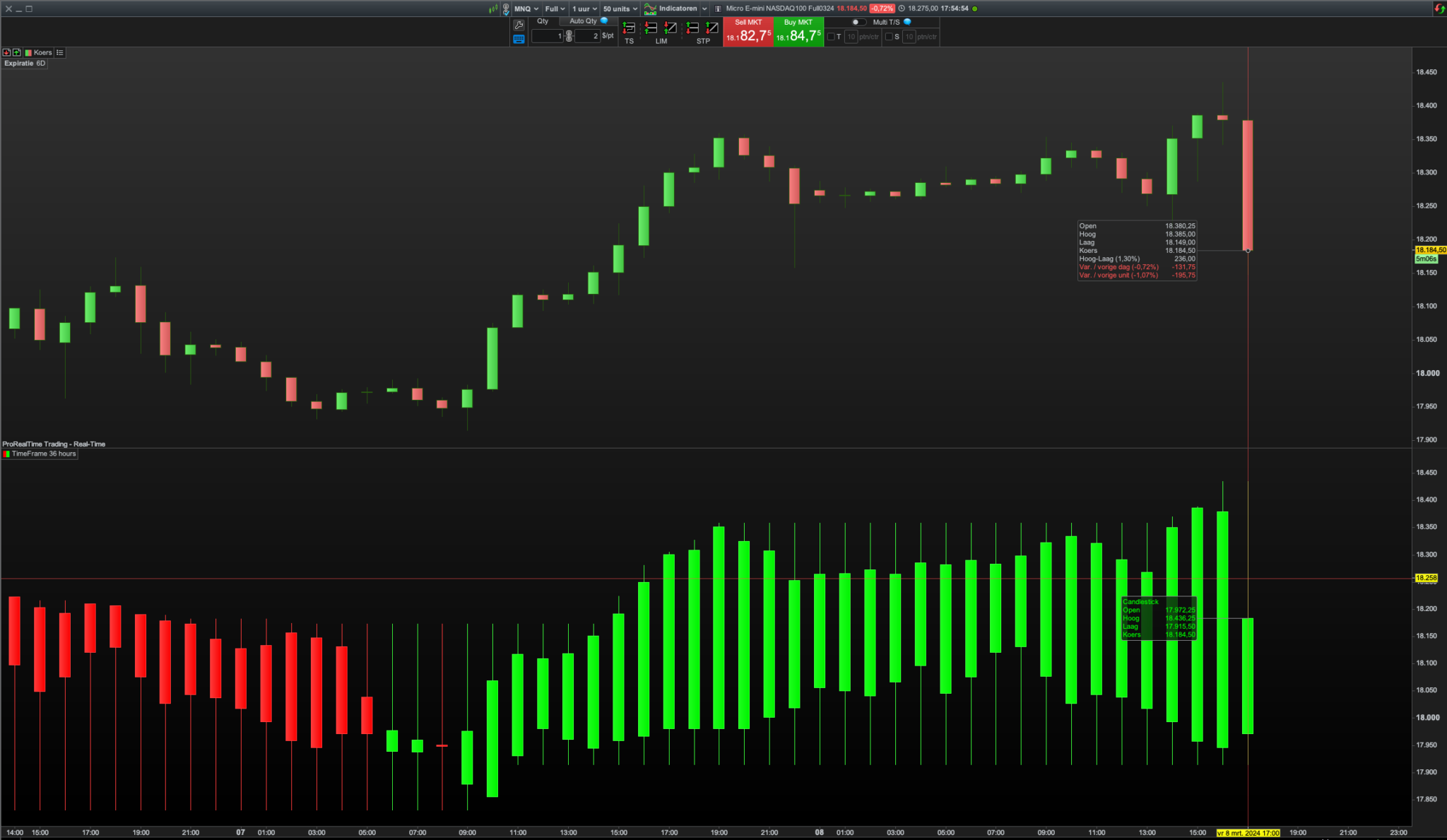Click the instrument info icon
1447x840 pixels.
click(x=718, y=8)
